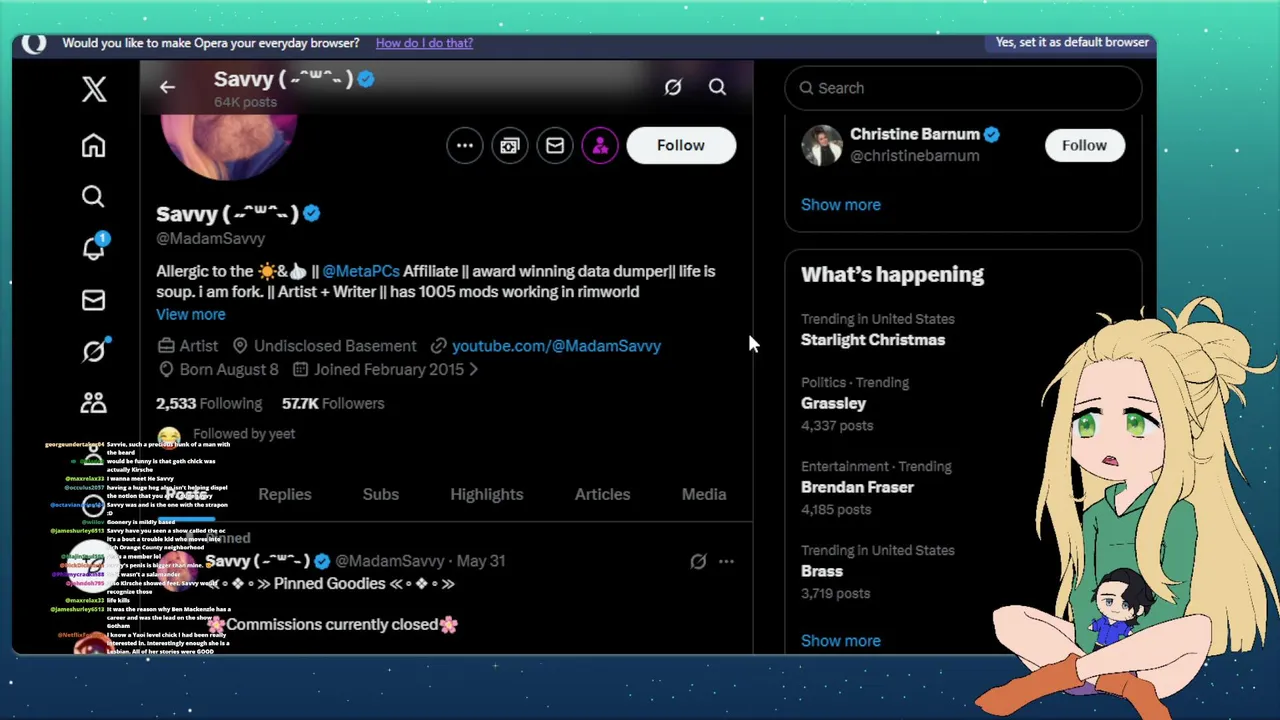Follow Christine Barnum
Image resolution: width=1280 pixels, height=720 pixels.
(1084, 146)
